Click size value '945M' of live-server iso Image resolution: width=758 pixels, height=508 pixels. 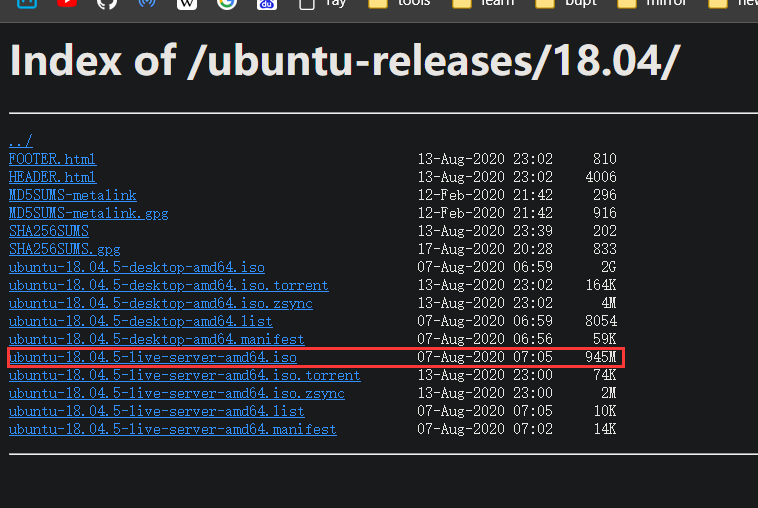[601, 357]
